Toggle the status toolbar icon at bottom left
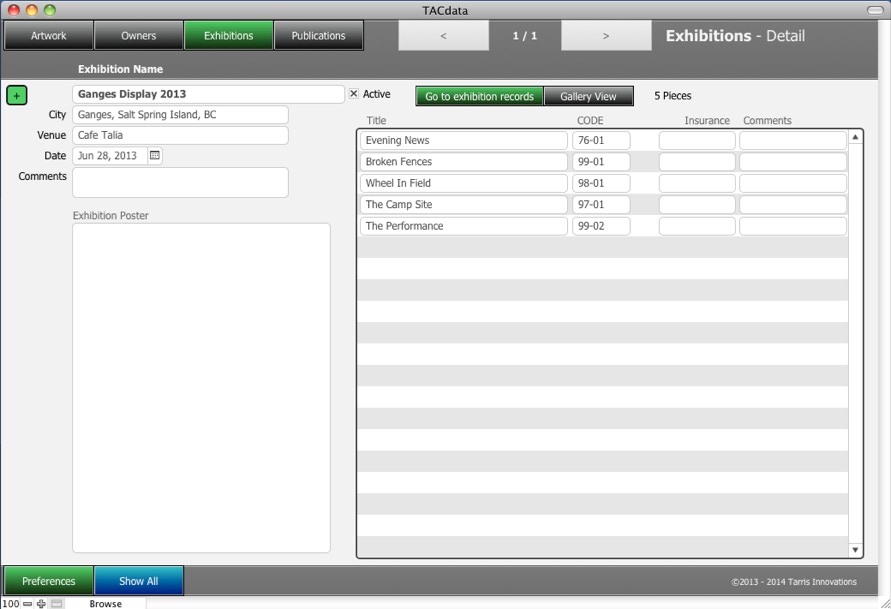 coord(57,603)
